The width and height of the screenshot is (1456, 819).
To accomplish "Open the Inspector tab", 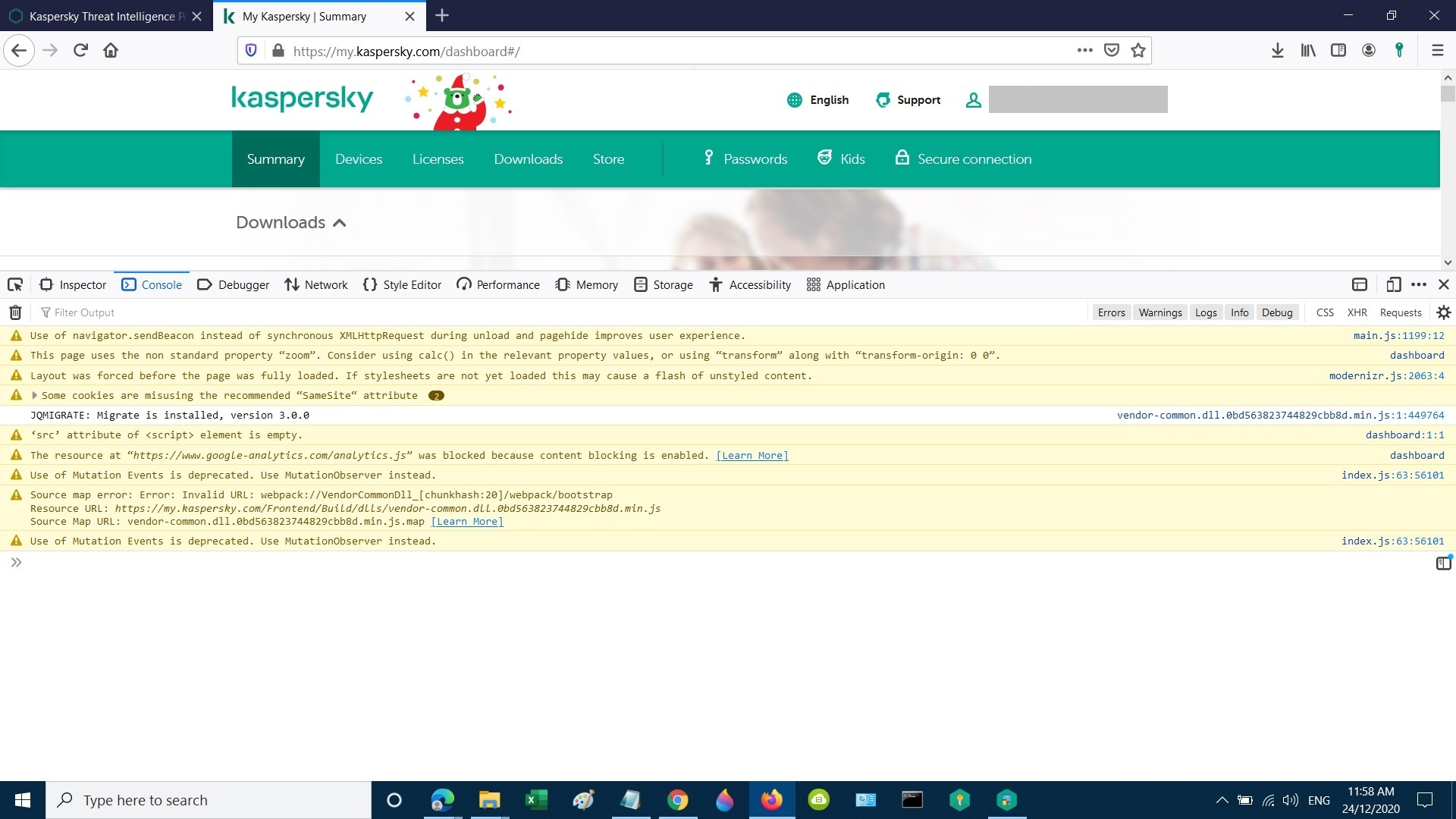I will (73, 284).
